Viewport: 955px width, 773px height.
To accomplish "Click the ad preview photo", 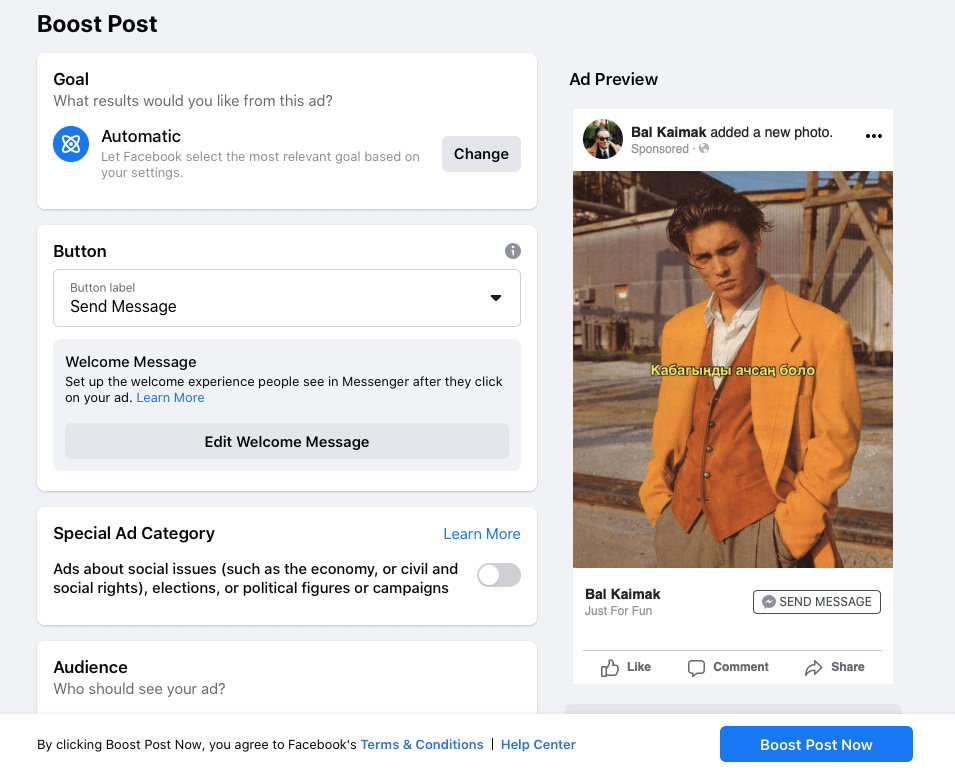I will 733,369.
